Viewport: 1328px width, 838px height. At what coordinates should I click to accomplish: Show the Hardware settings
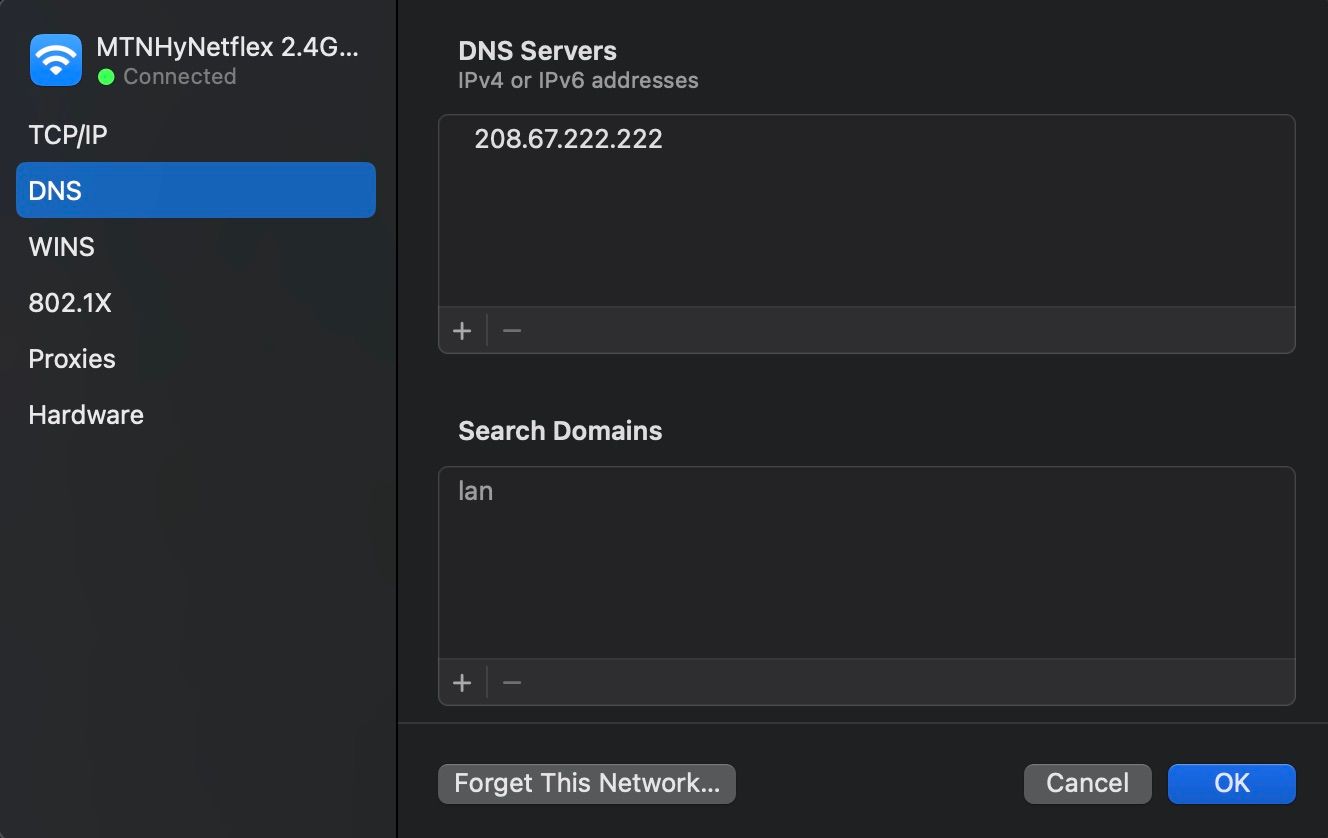click(86, 415)
